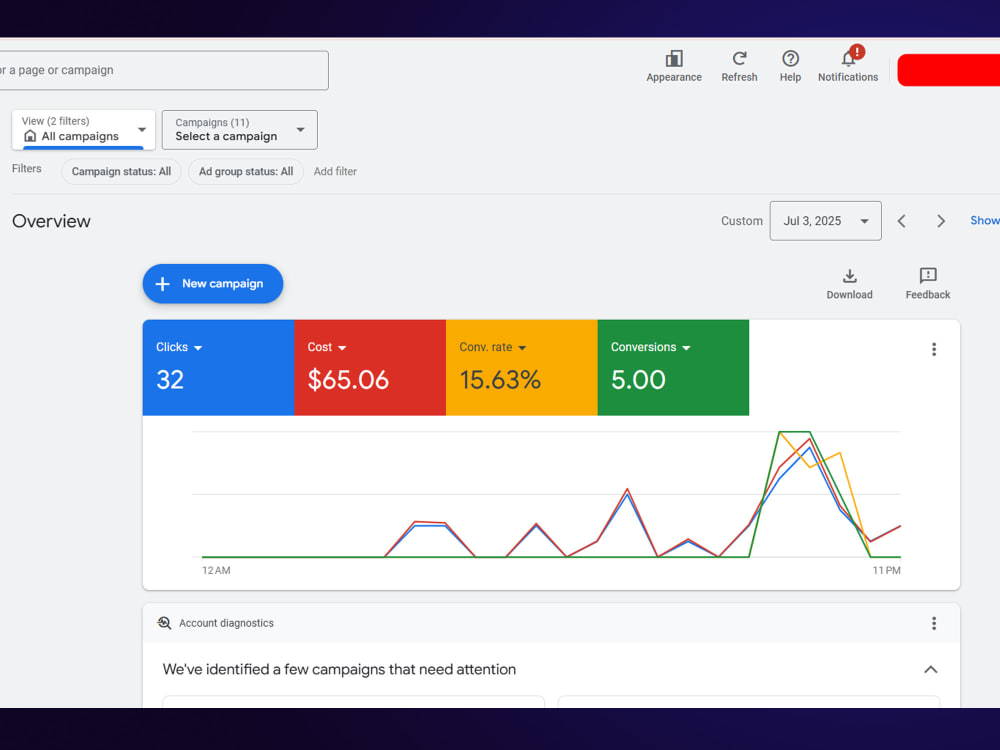Click the Overview heading

point(51,221)
